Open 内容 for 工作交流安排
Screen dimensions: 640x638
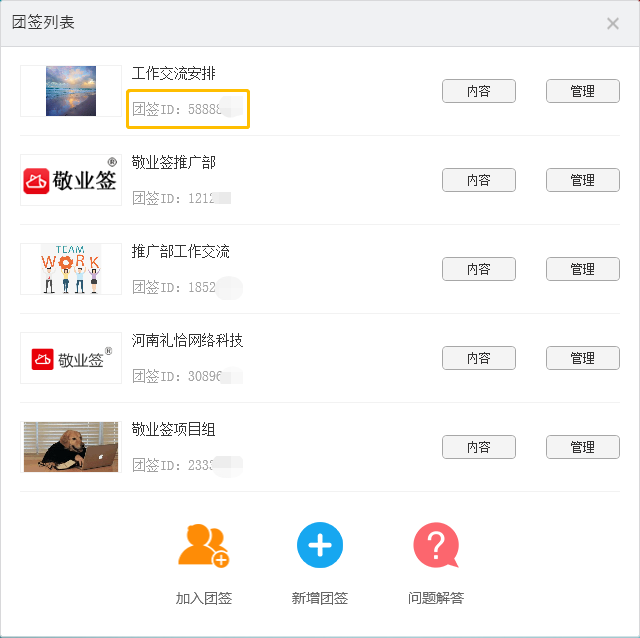click(479, 91)
